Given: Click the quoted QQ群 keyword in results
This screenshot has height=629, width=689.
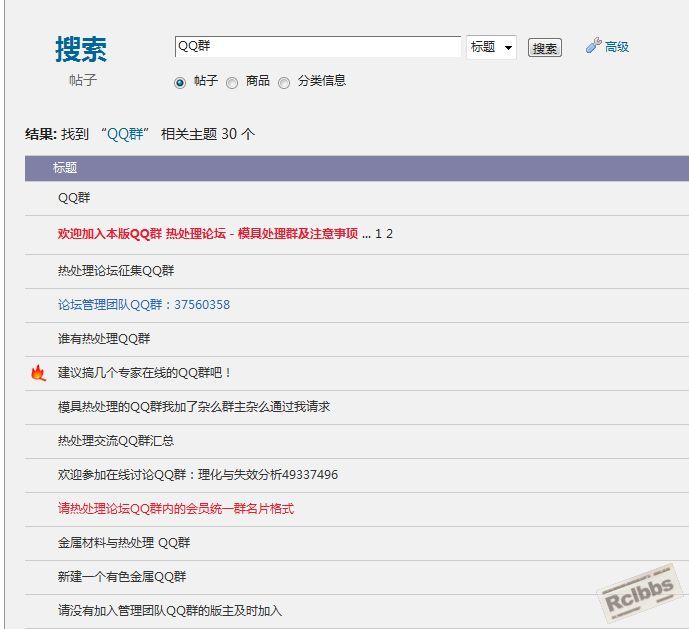Looking at the screenshot, I should click(125, 134).
